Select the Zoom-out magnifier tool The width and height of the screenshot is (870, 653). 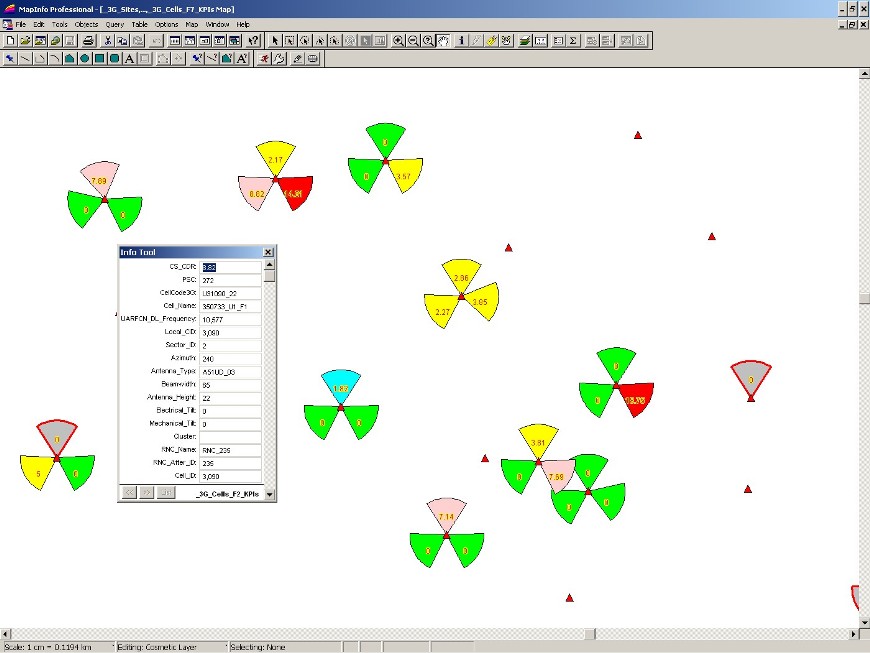(x=413, y=41)
